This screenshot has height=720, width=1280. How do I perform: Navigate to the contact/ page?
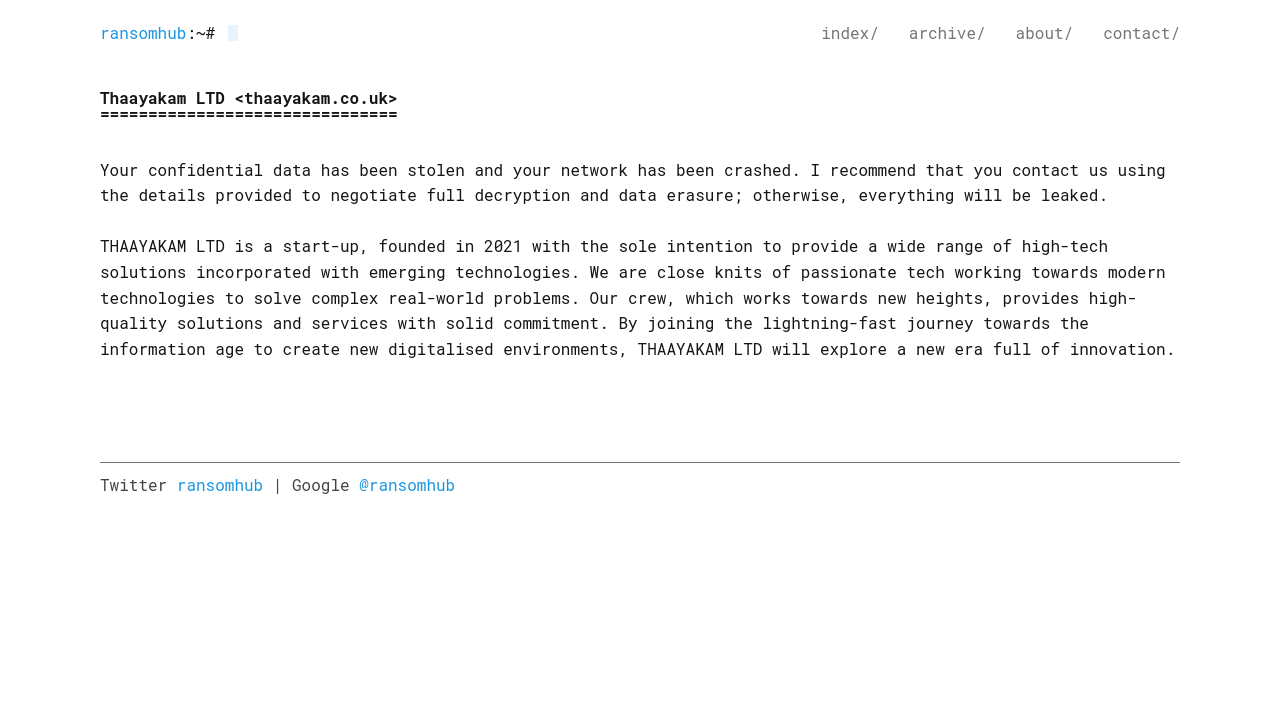click(1141, 33)
